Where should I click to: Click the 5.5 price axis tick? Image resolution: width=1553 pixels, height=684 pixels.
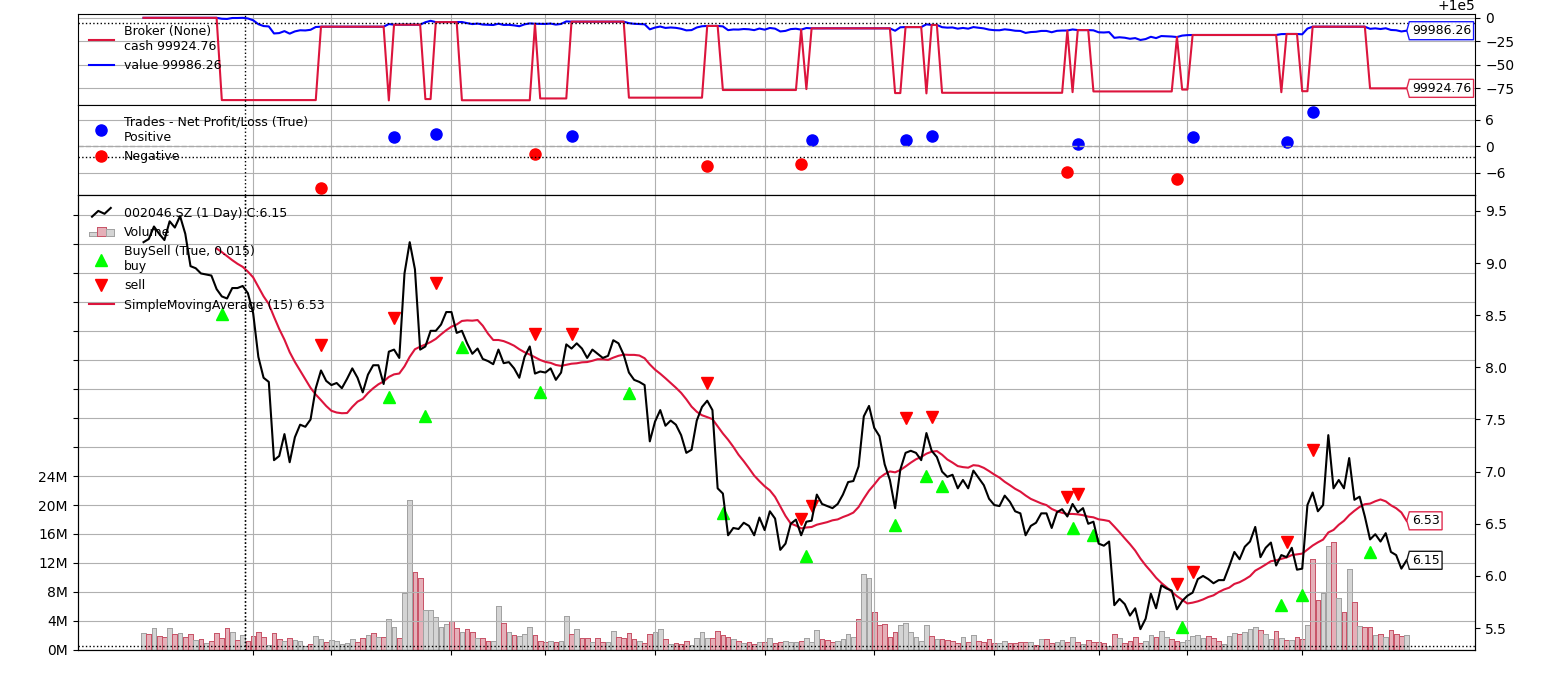click(x=1497, y=629)
